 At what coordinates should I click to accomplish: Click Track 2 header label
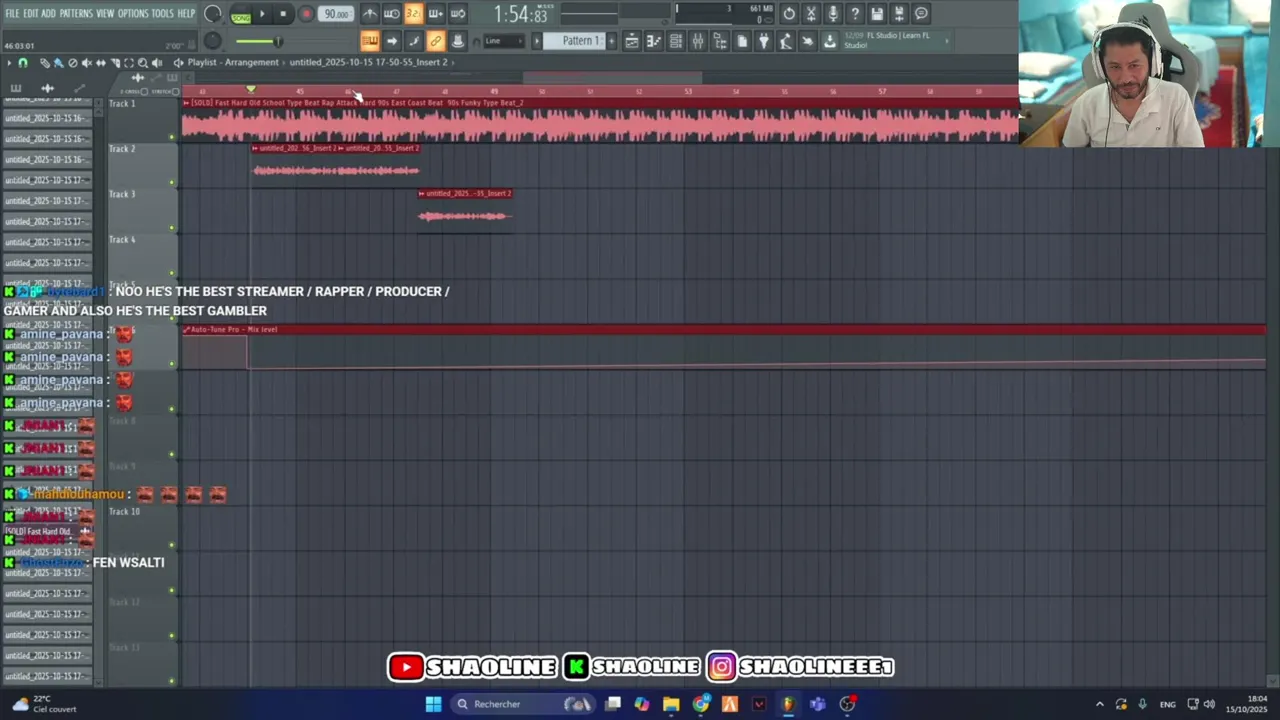click(122, 149)
